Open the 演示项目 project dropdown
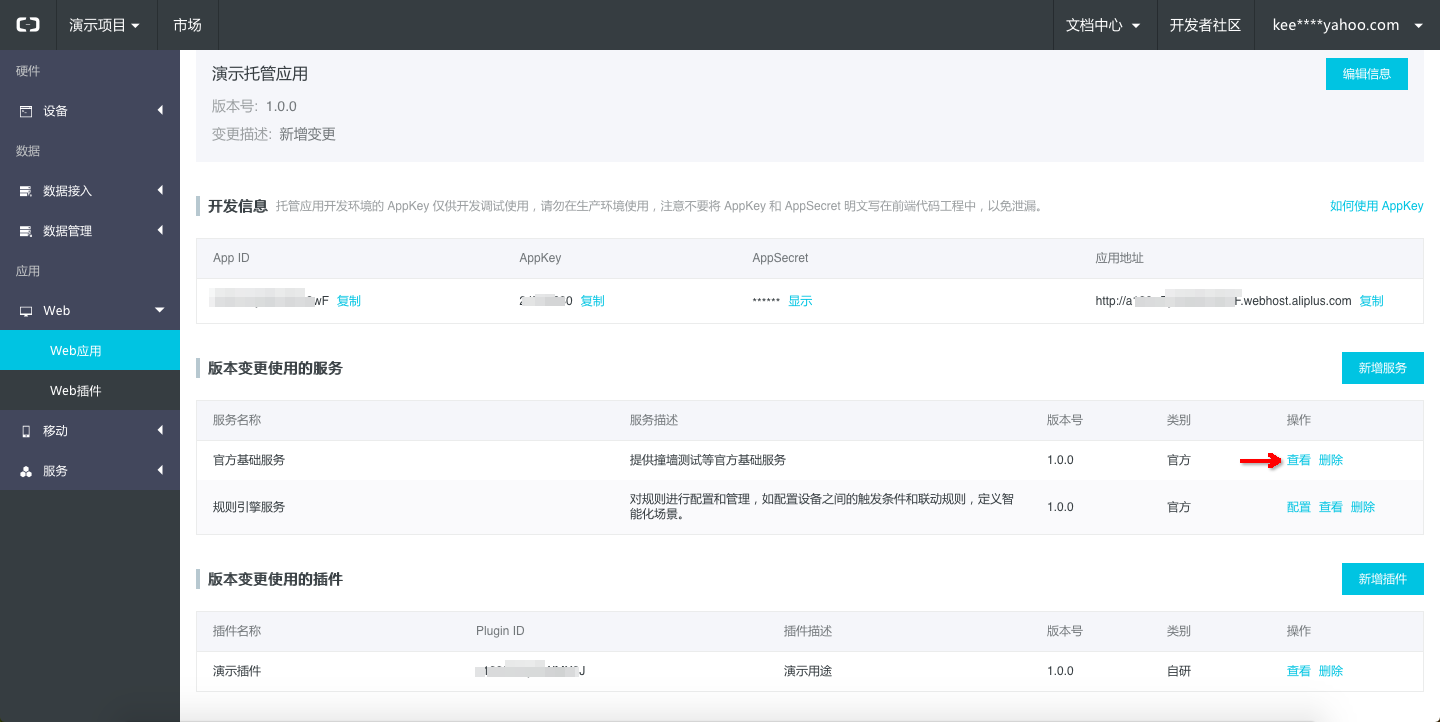The image size is (1440, 722). coord(104,25)
